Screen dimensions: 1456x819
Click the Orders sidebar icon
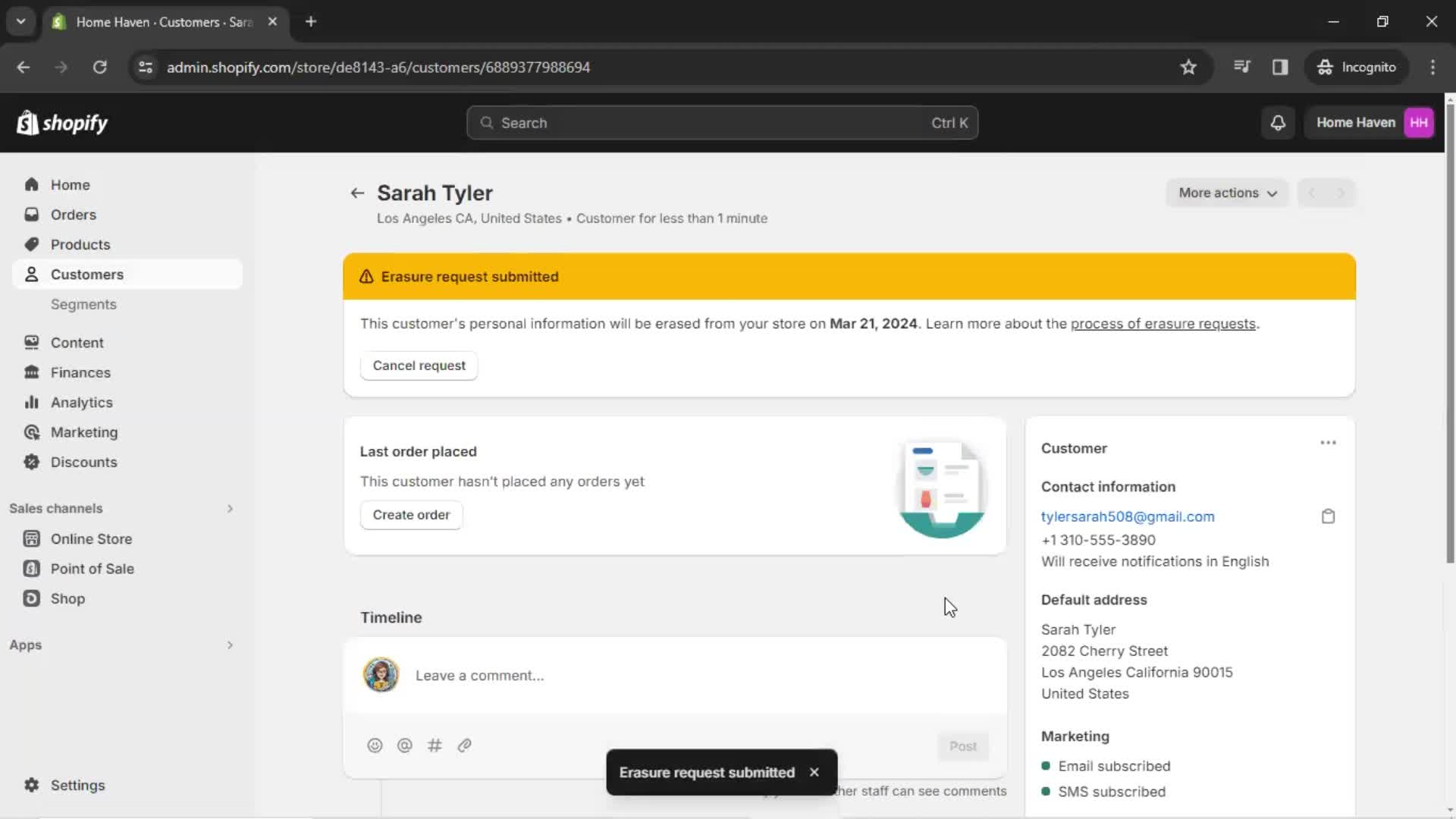pos(30,214)
